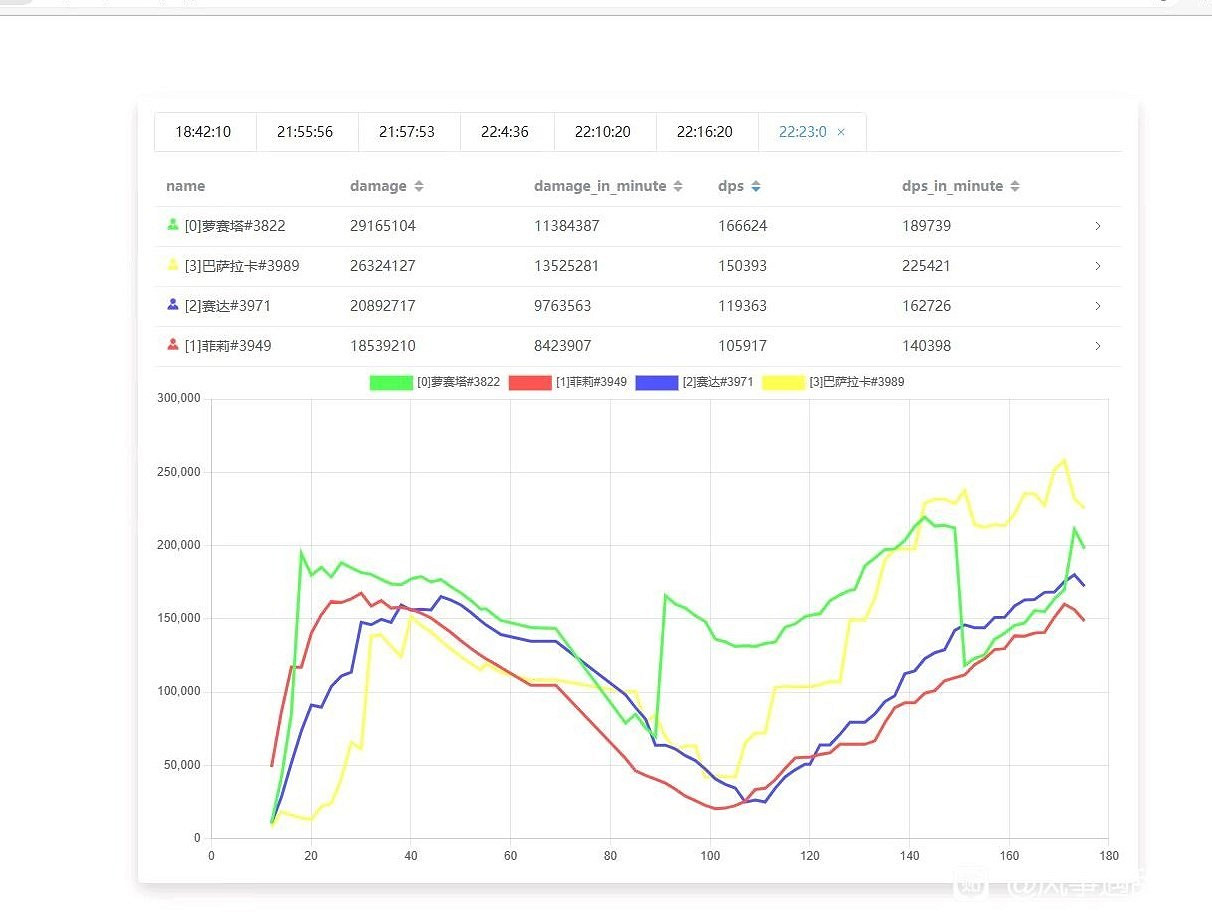This screenshot has height=914, width=1212.
Task: Sort by dps_in_minute column sort icon
Action: click(1015, 186)
